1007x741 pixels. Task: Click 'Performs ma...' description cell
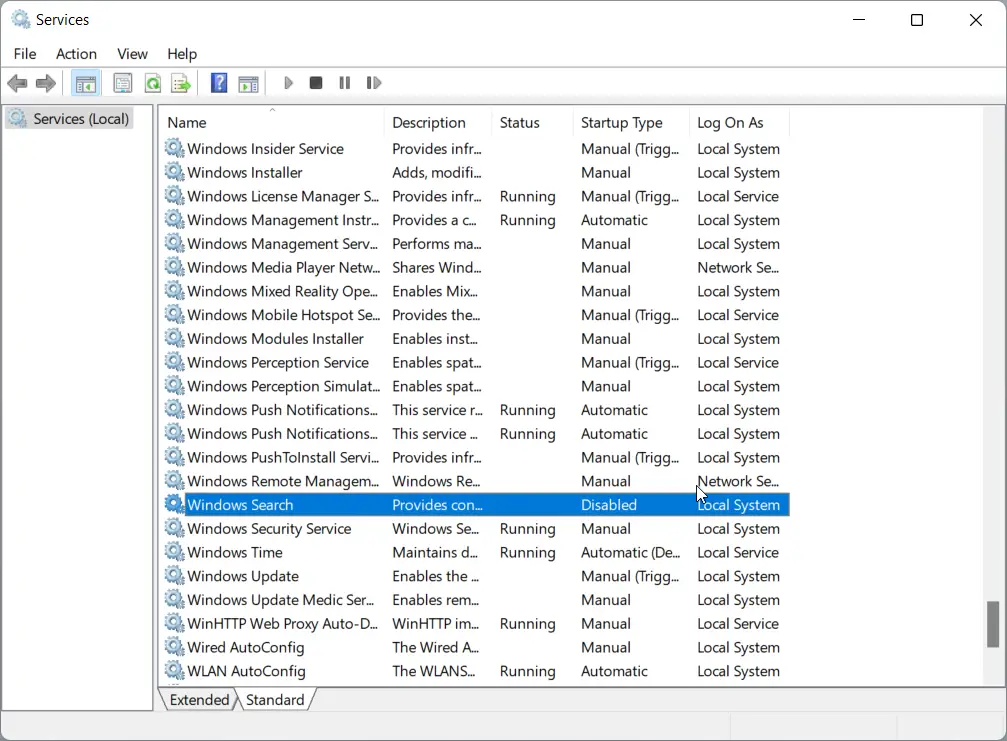(x=437, y=244)
